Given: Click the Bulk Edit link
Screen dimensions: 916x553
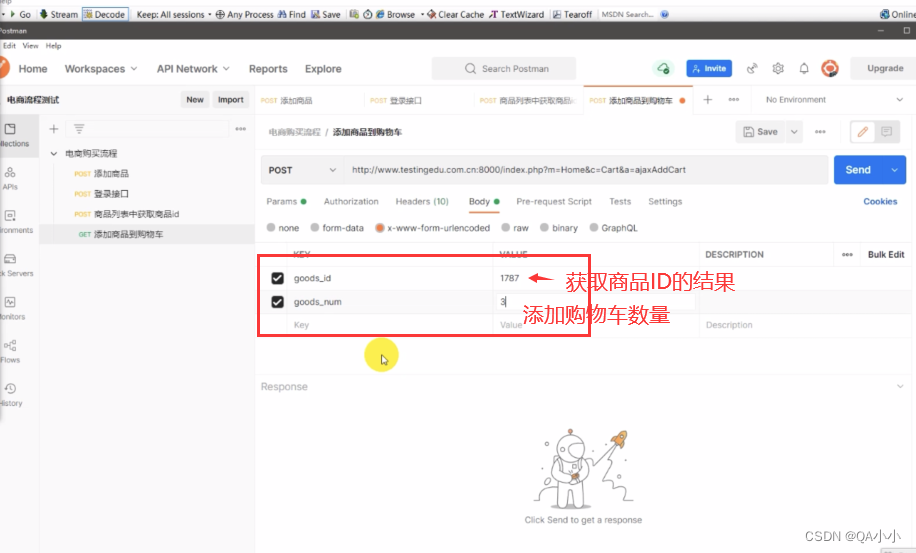Looking at the screenshot, I should [x=886, y=255].
